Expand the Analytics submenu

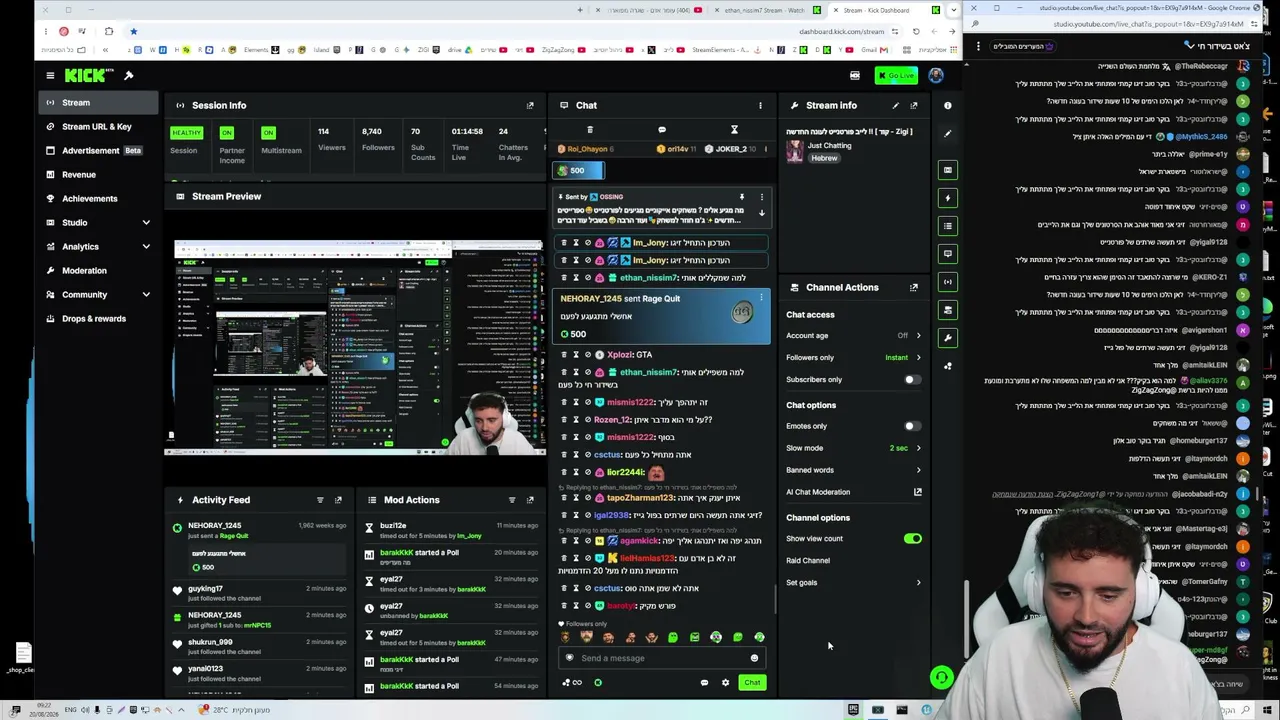click(x=146, y=246)
